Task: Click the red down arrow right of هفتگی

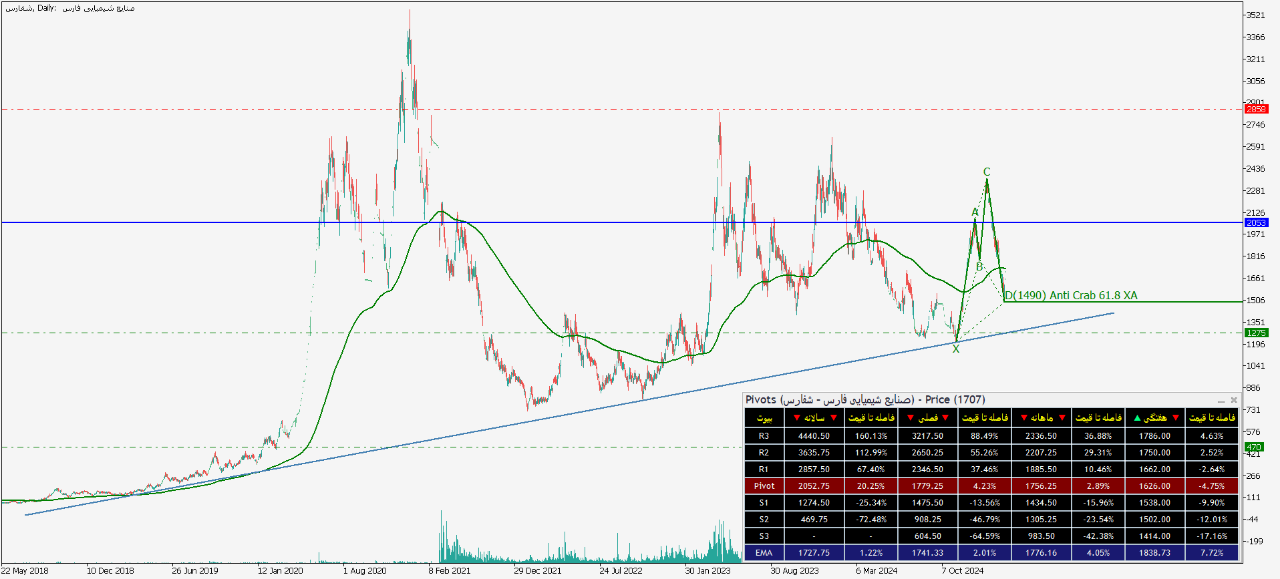Action: tap(1176, 418)
